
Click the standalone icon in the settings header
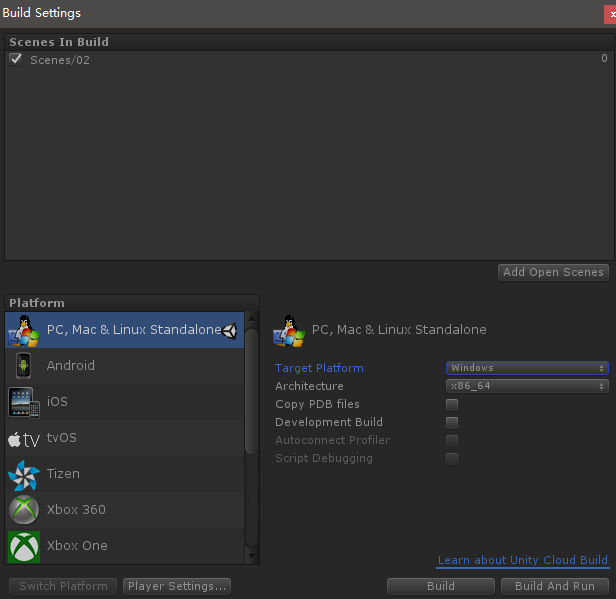289,331
